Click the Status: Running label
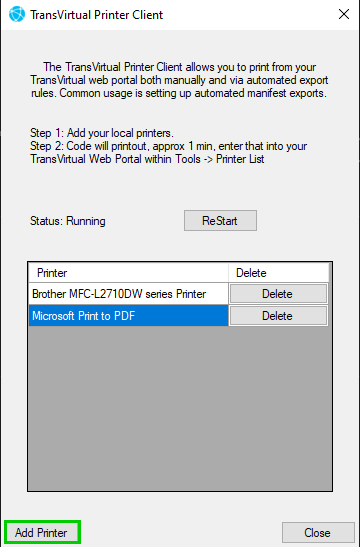Viewport: 360px width, 547px height. (68, 221)
